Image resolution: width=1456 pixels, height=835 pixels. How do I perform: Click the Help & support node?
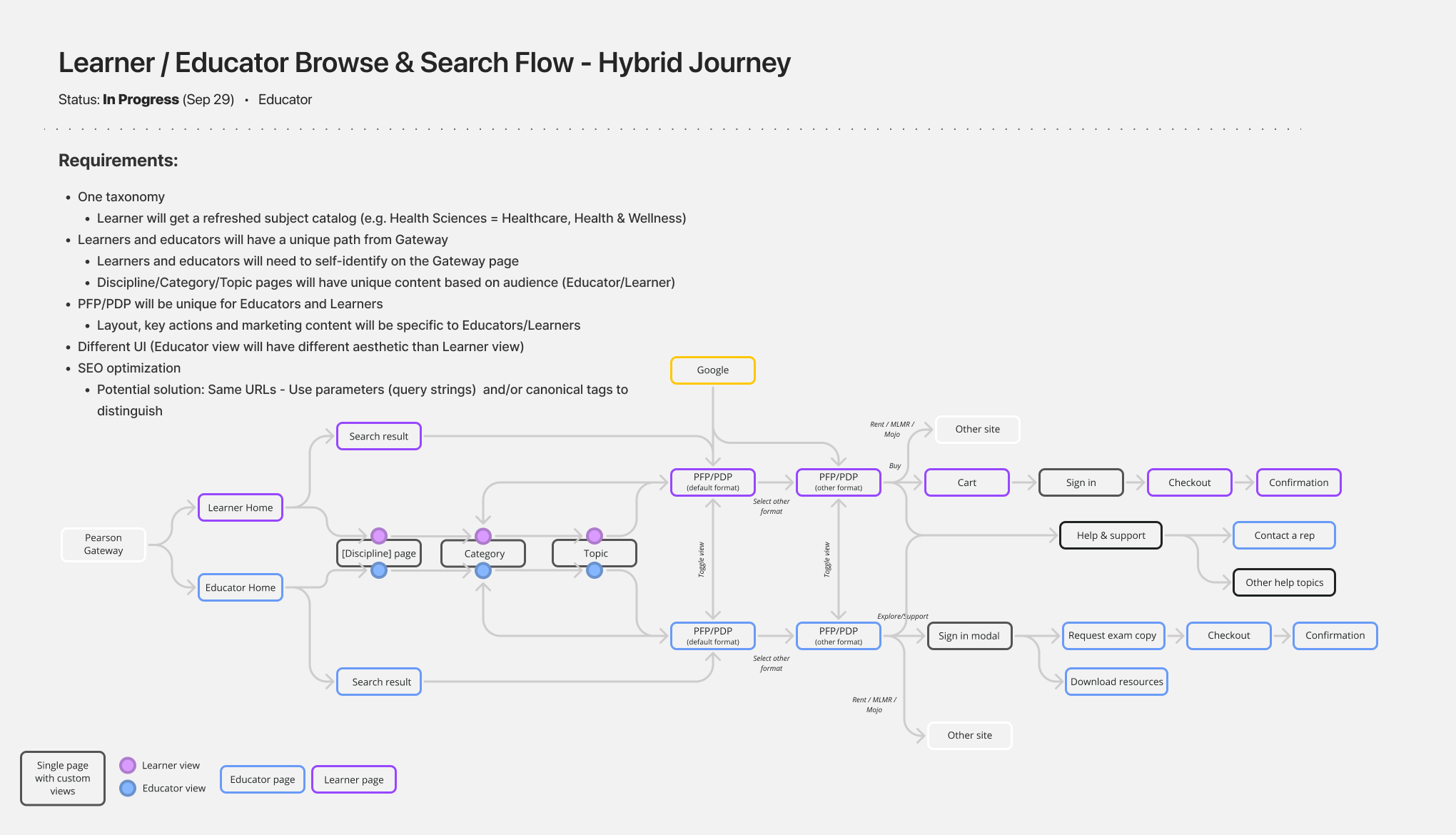tap(1111, 536)
